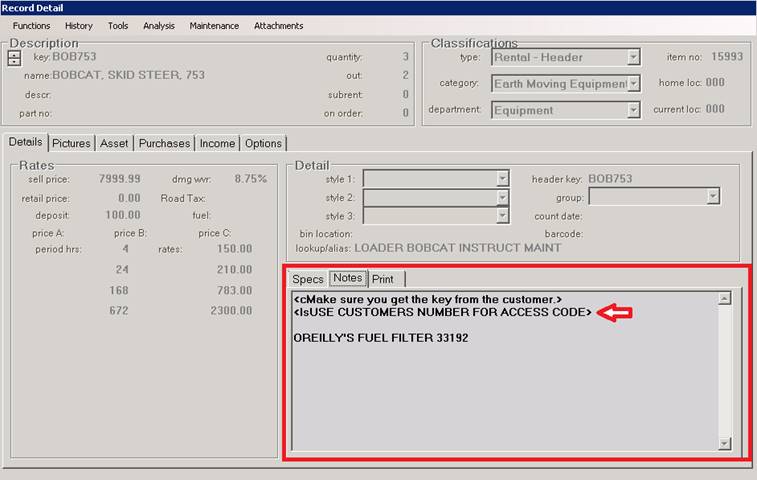Open the History menu
The width and height of the screenshot is (757, 480).
pyautogui.click(x=79, y=26)
